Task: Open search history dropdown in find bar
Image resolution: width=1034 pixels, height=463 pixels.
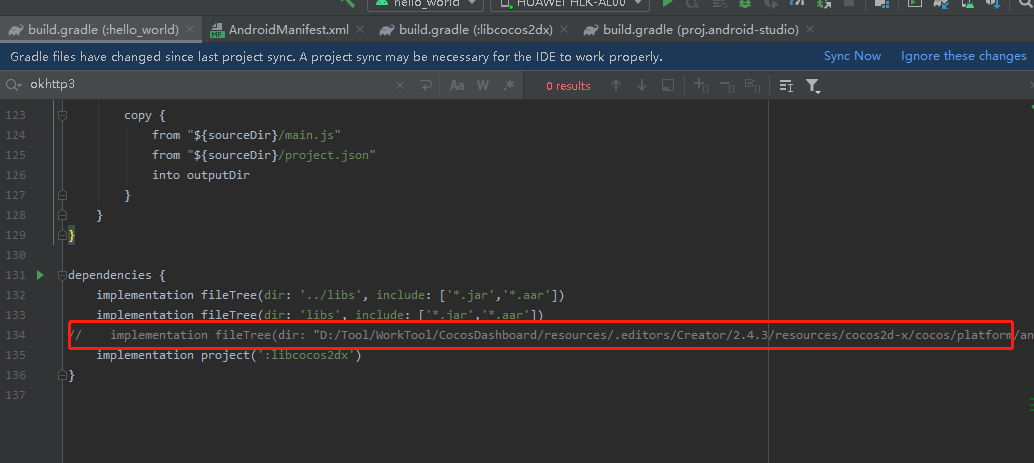Action: point(13,85)
